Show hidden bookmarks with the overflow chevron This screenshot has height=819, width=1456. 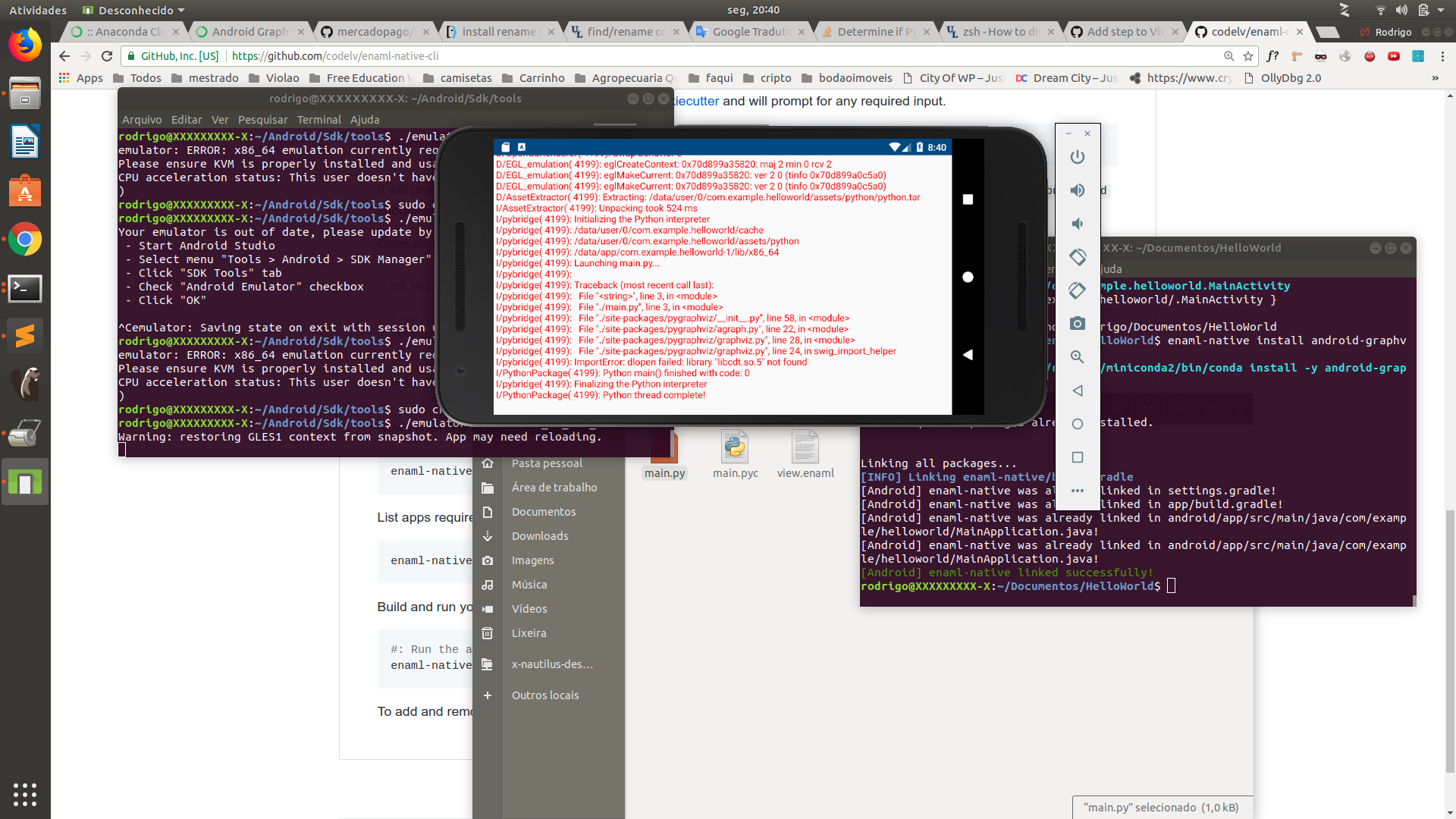coord(1435,78)
